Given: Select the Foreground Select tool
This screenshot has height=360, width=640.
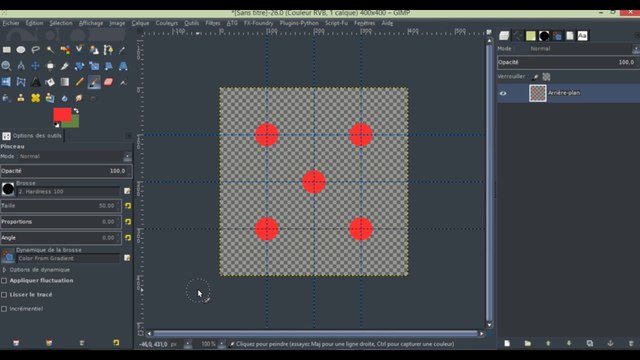Looking at the screenshot, I should click(94, 50).
